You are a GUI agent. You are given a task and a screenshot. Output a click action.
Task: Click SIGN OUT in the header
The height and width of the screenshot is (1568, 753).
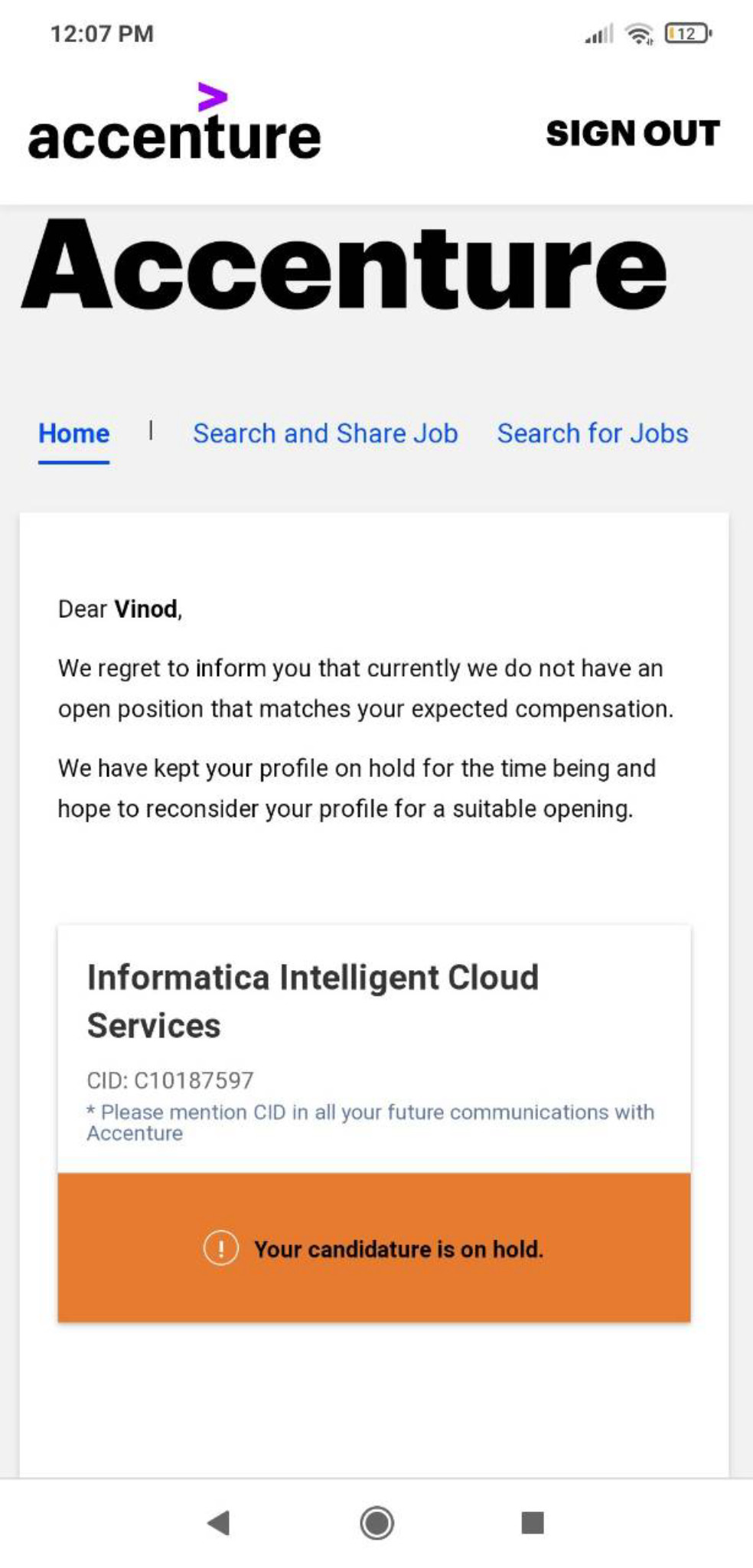pyautogui.click(x=633, y=133)
